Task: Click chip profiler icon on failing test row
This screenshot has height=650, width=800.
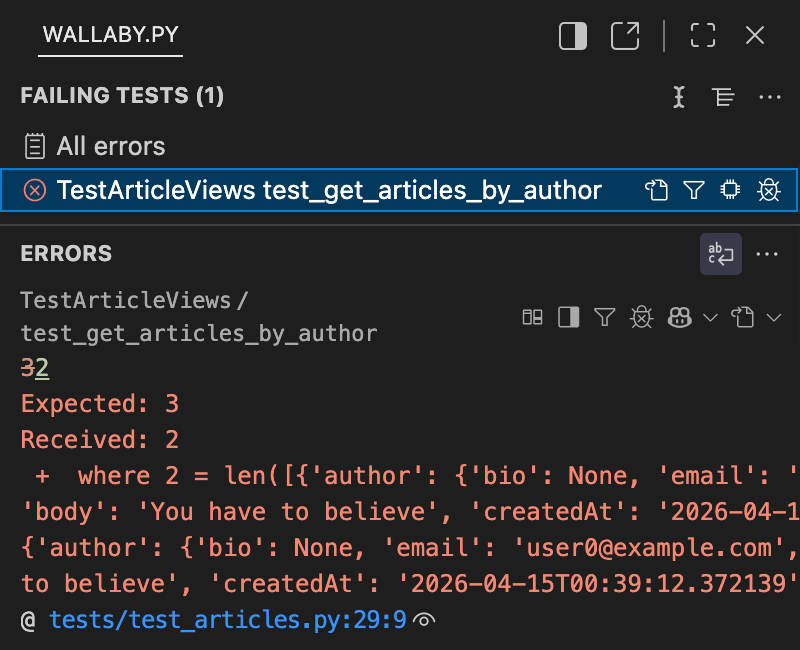Action: tap(731, 190)
